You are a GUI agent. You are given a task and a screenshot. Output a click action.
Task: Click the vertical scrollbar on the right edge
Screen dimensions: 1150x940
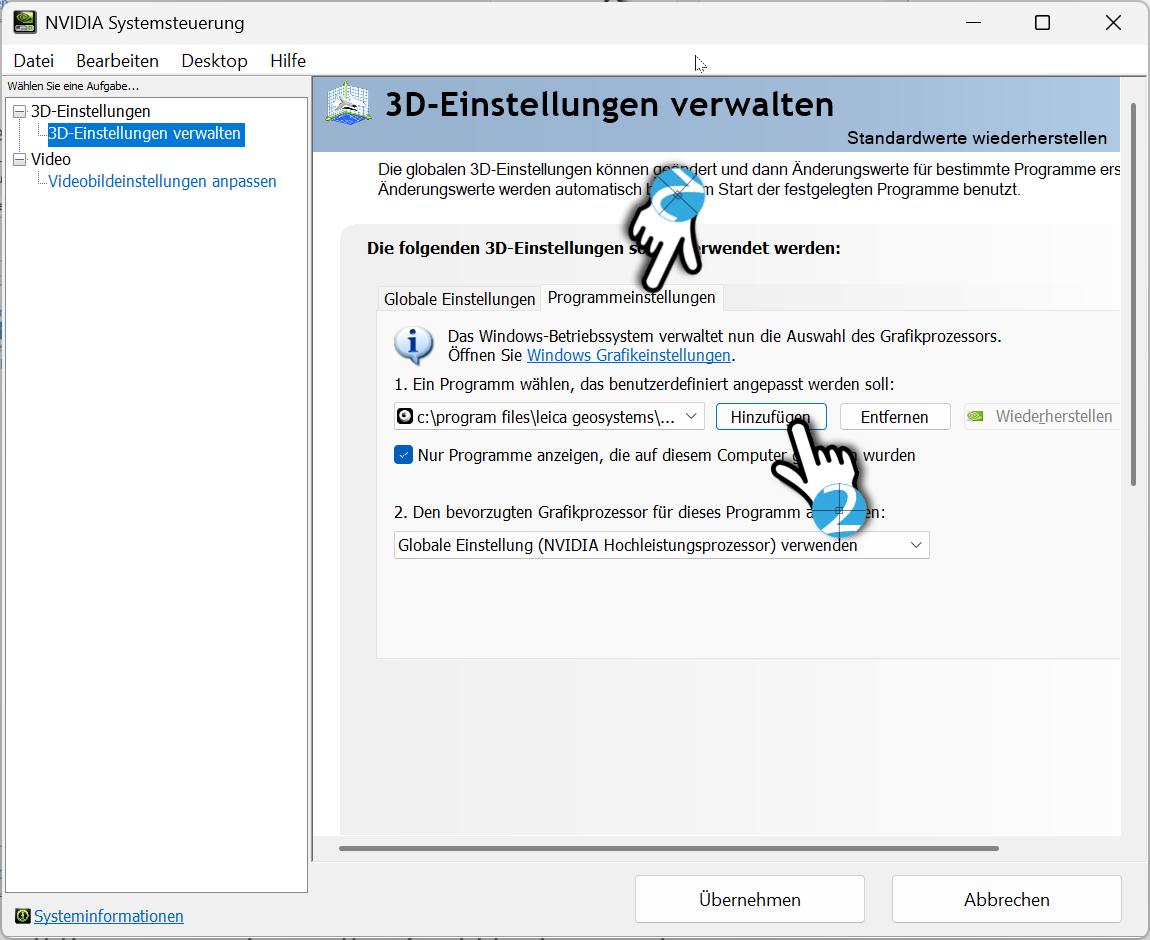click(1133, 293)
